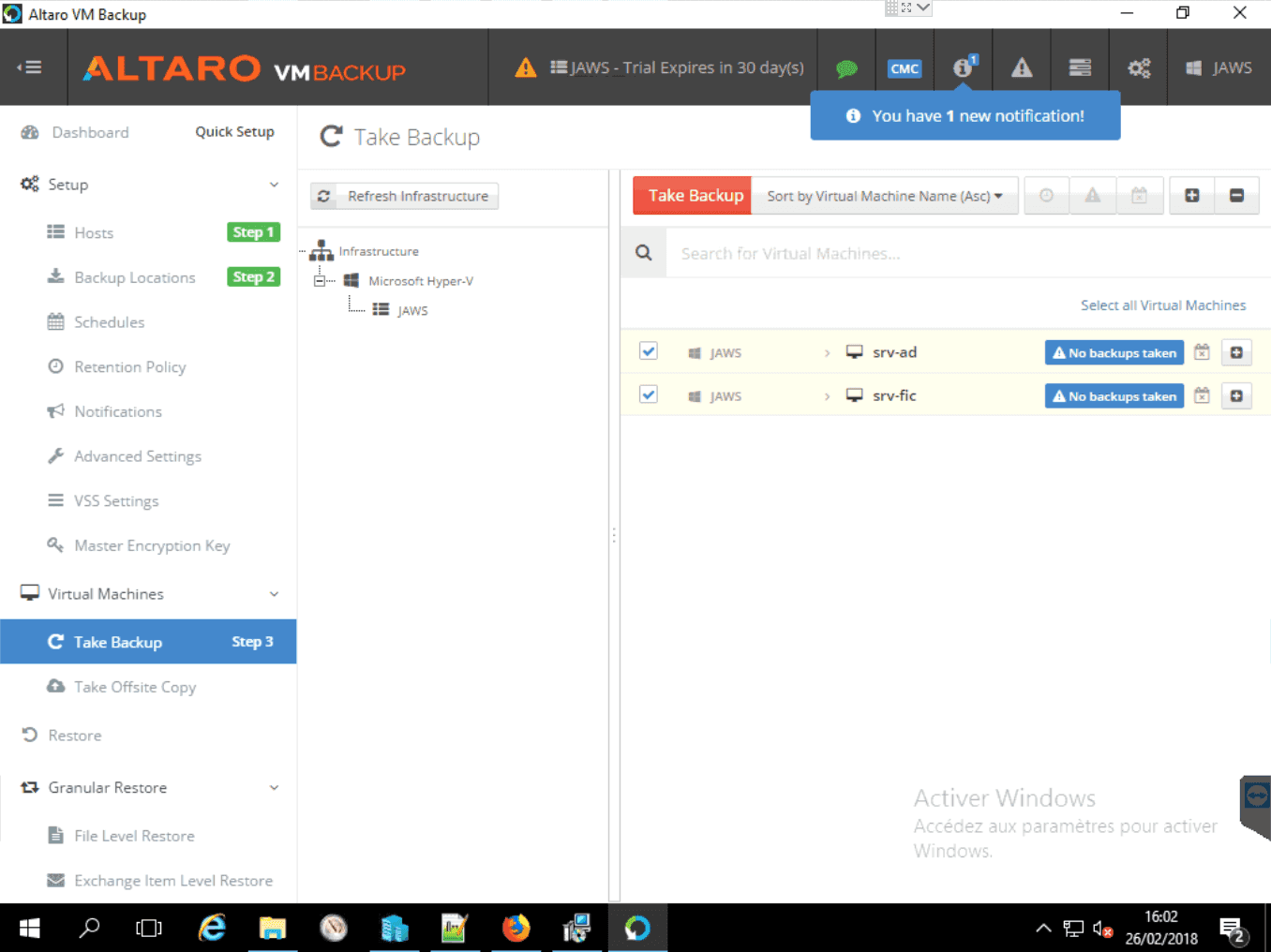Image resolution: width=1271 pixels, height=952 pixels.
Task: Open Sort by Virtual Machine Name dropdown
Action: tap(884, 196)
